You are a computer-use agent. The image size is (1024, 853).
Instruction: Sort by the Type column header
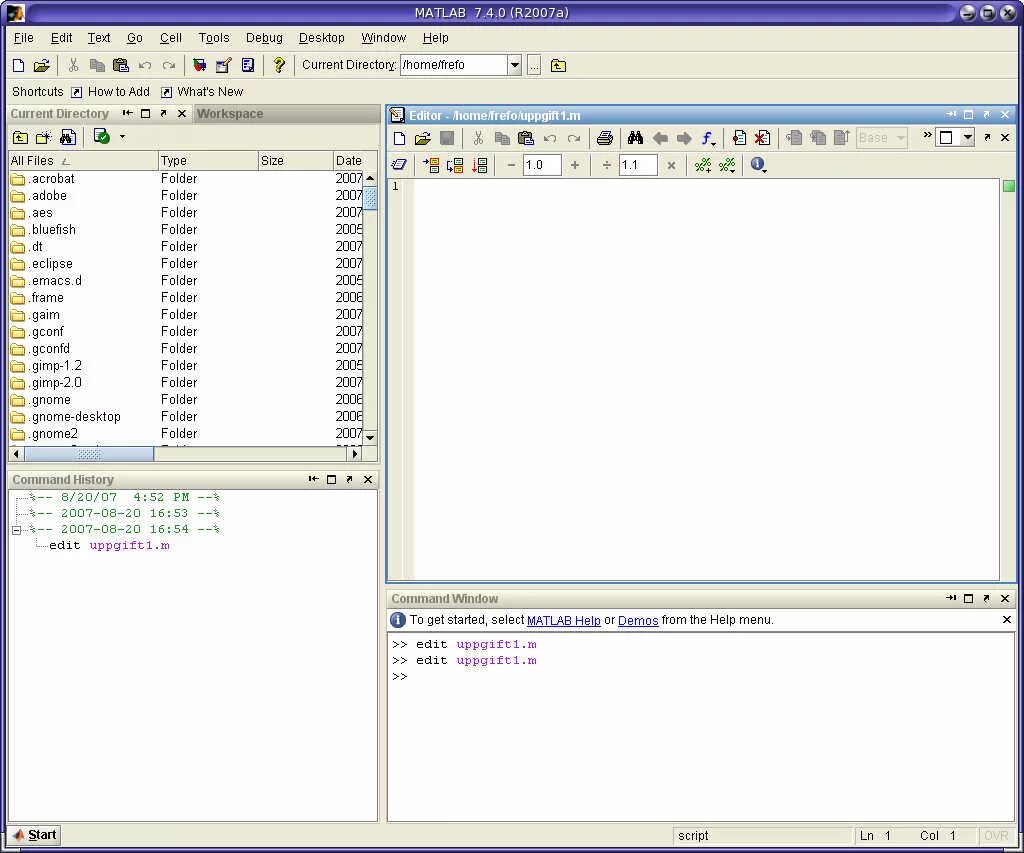coord(208,161)
